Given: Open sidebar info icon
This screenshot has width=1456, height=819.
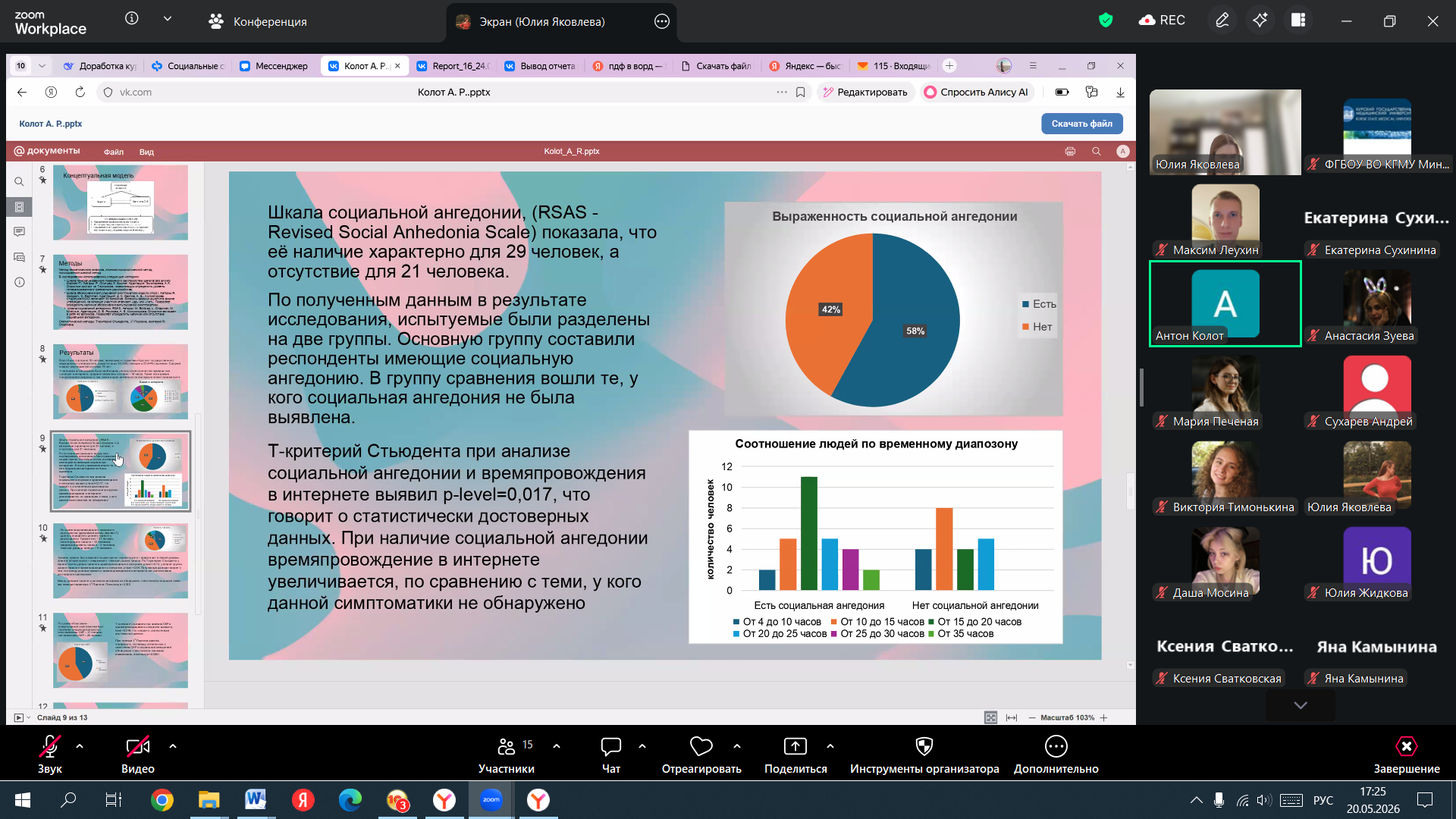Looking at the screenshot, I should tap(19, 282).
